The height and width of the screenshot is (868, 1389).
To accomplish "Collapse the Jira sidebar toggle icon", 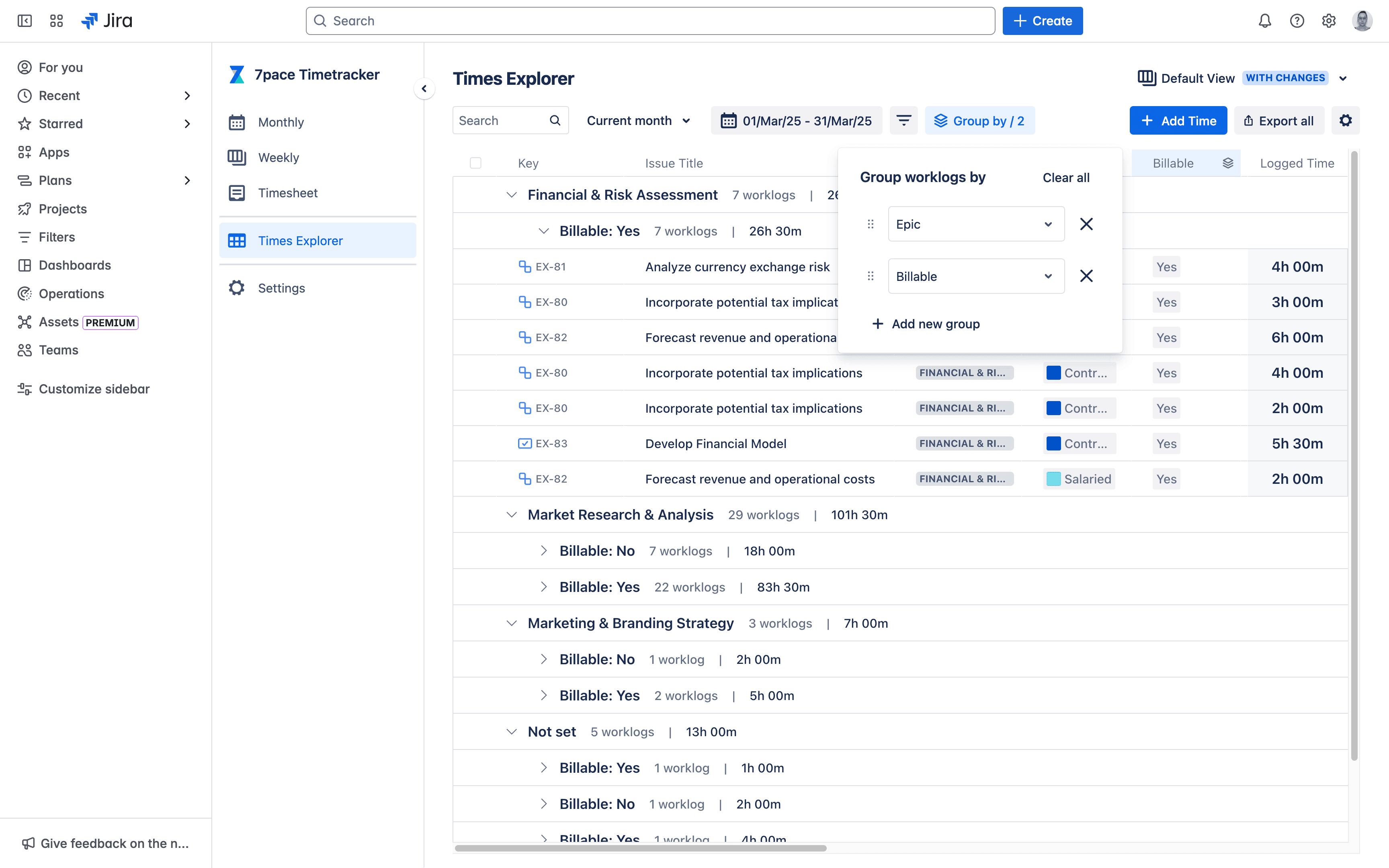I will pos(25,20).
